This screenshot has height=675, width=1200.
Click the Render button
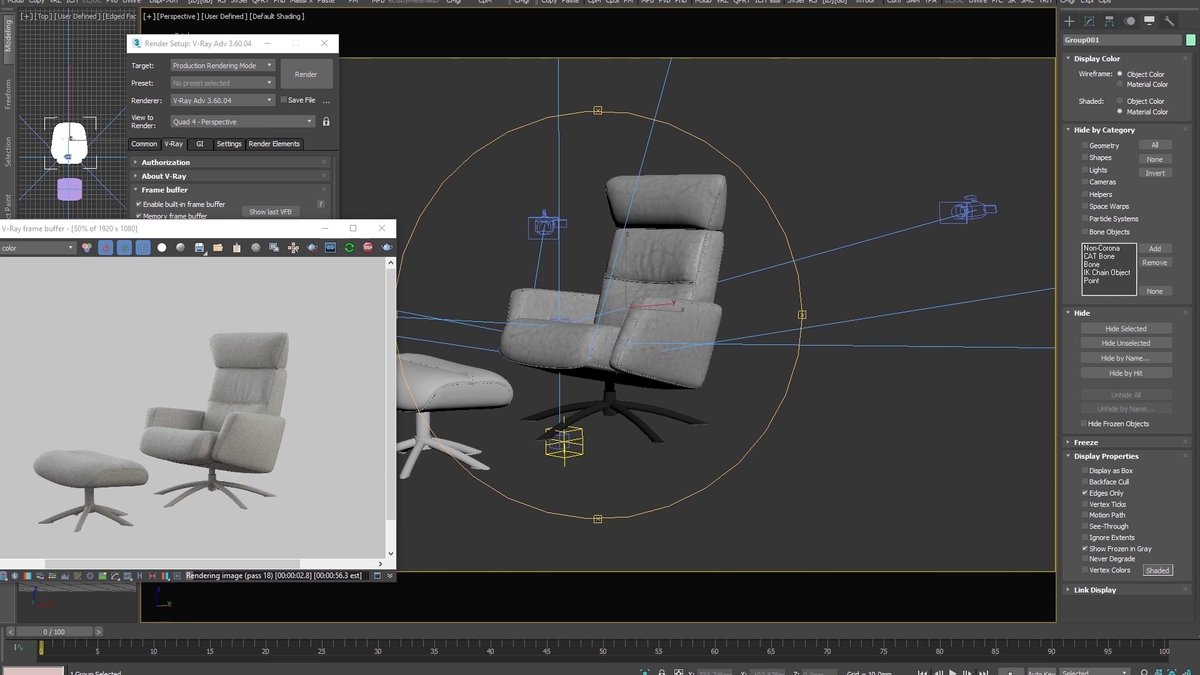(x=306, y=73)
